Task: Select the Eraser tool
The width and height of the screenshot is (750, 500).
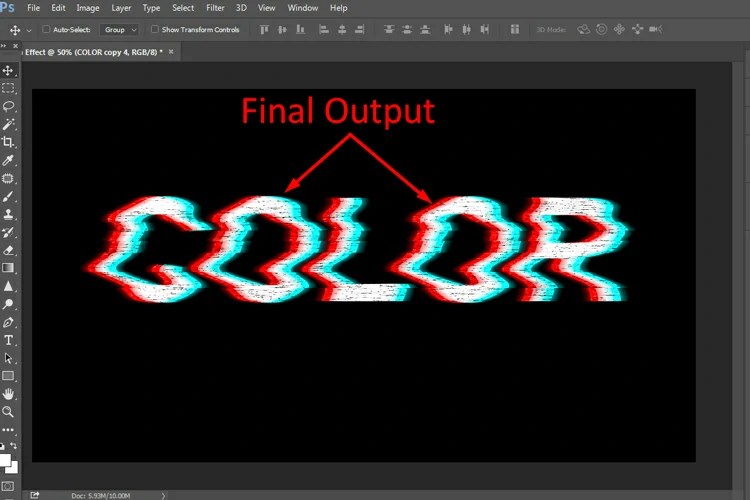Action: (x=8, y=250)
